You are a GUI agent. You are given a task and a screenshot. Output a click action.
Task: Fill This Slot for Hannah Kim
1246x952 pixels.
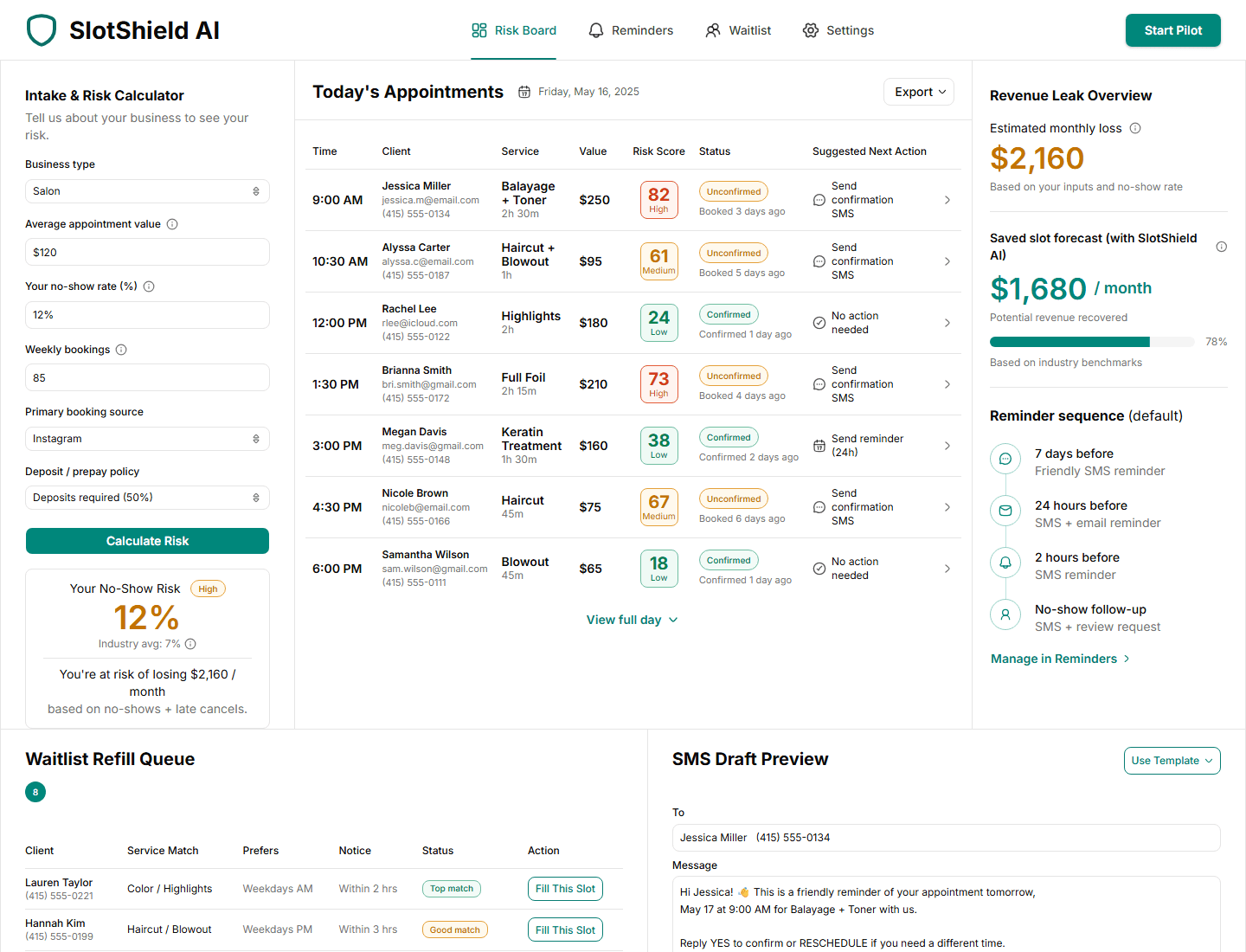(x=565, y=930)
